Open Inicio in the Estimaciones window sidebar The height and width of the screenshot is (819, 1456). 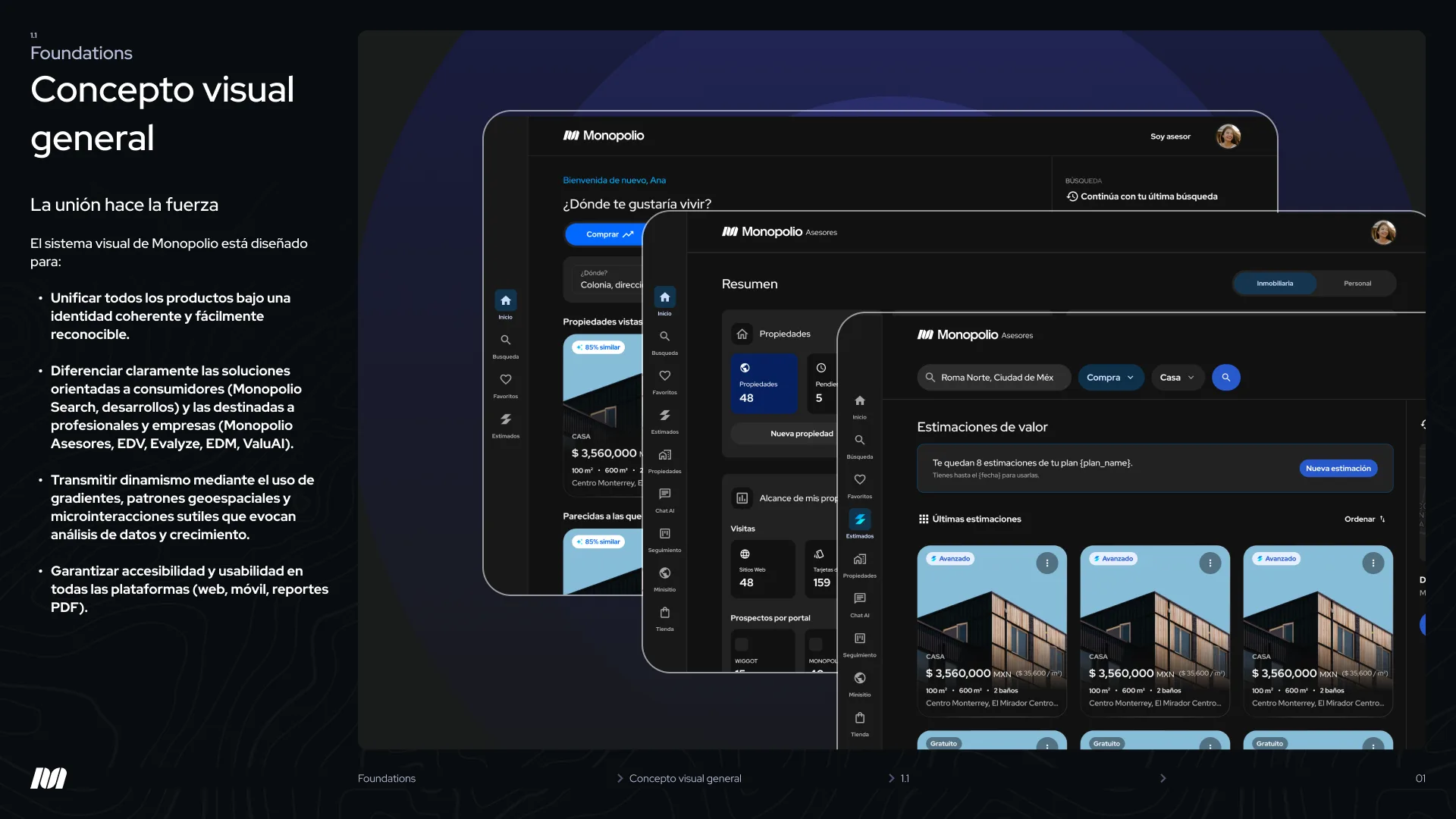(x=859, y=406)
